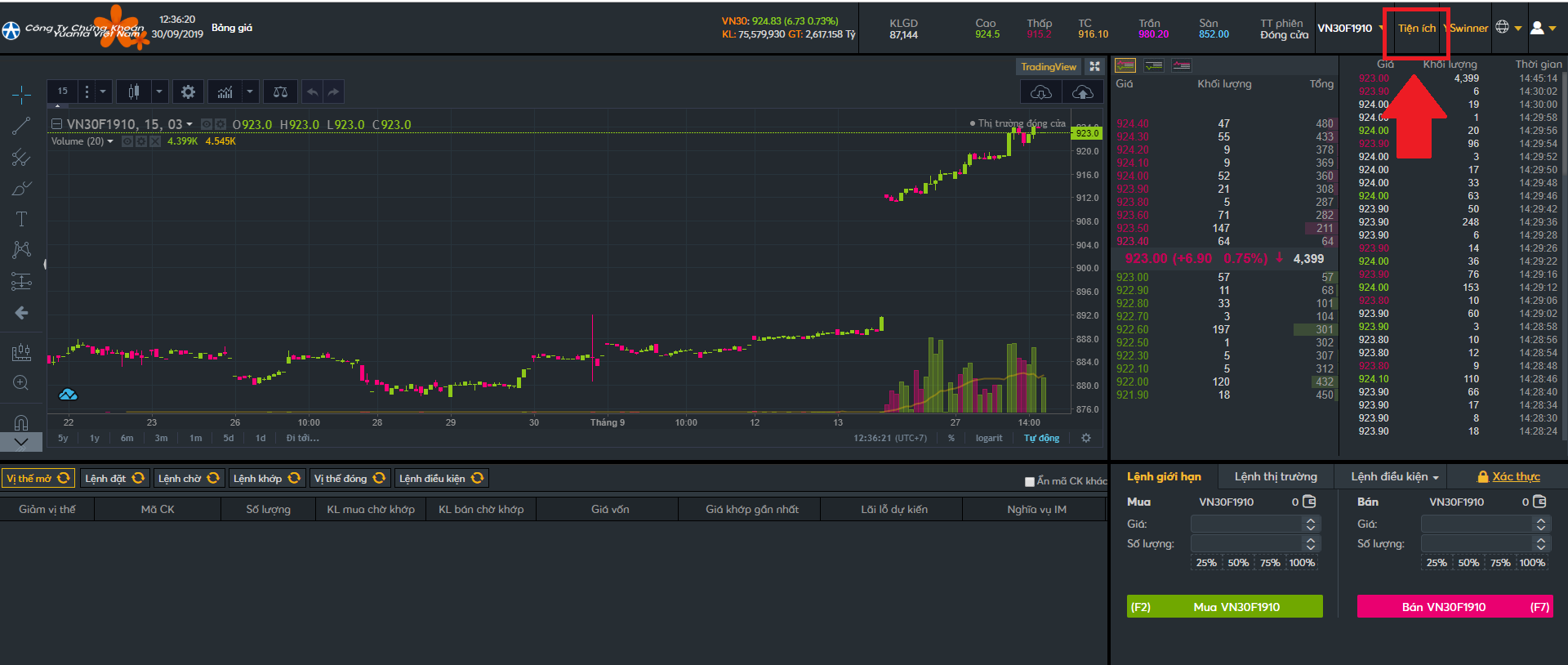The height and width of the screenshot is (665, 1568).
Task: Click the compare symbols scale icon
Action: point(280,91)
